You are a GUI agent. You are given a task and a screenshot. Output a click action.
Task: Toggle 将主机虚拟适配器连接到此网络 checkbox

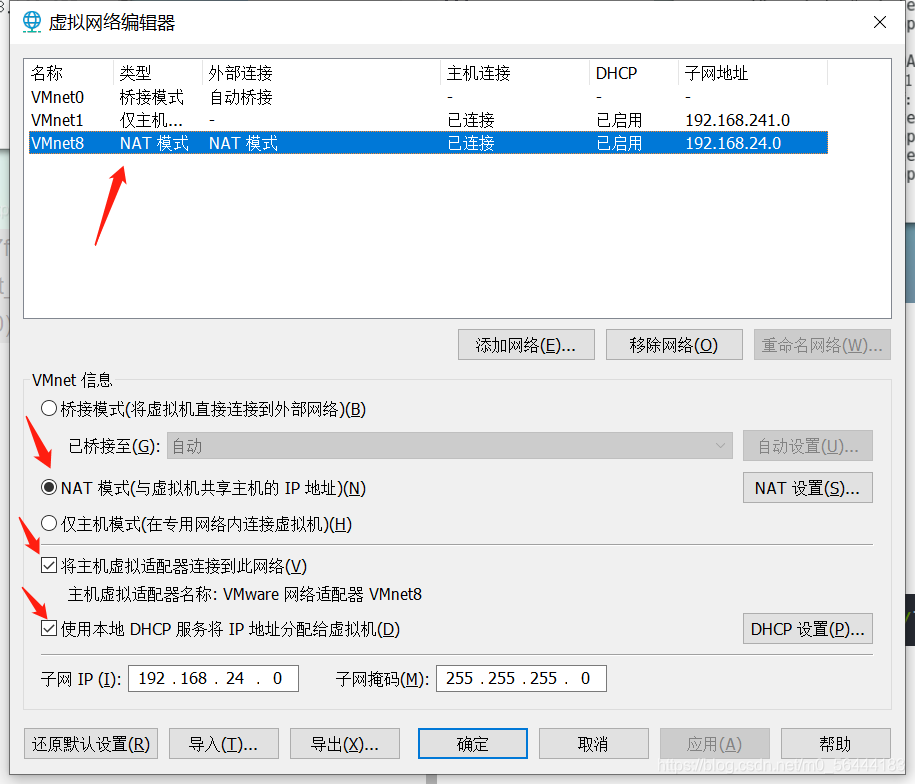coord(49,565)
